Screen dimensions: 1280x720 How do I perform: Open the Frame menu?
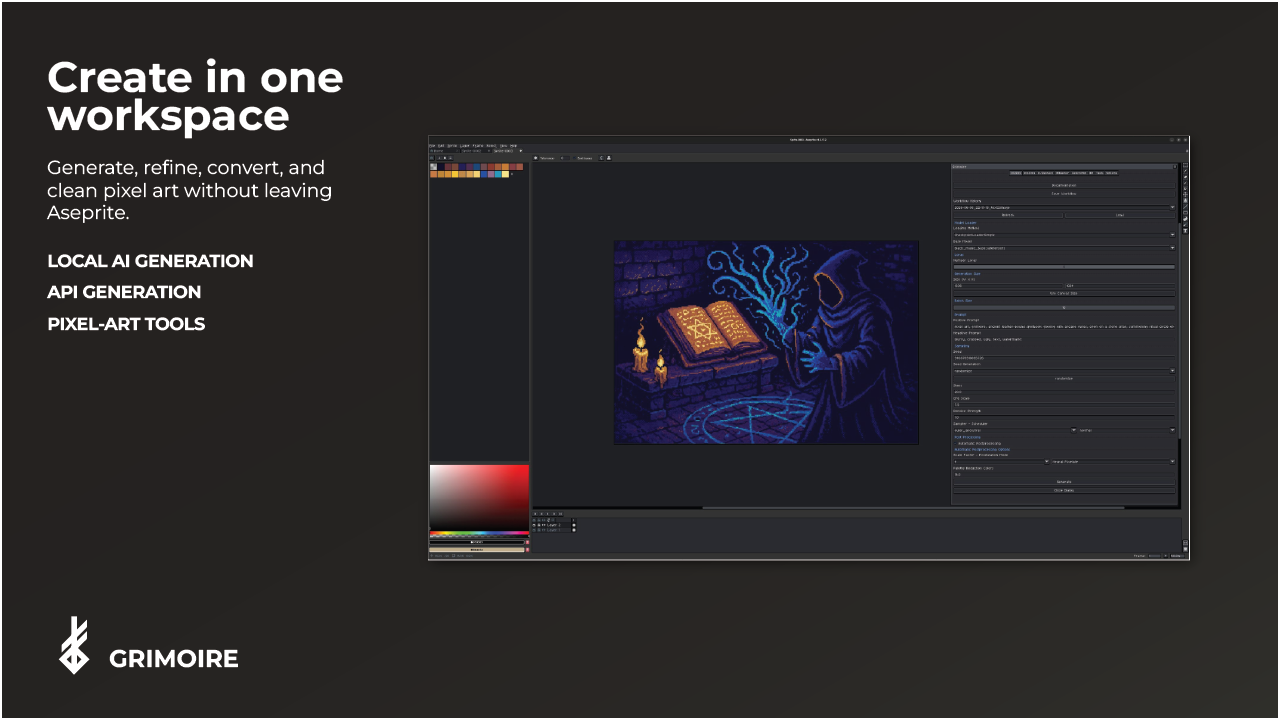point(478,146)
